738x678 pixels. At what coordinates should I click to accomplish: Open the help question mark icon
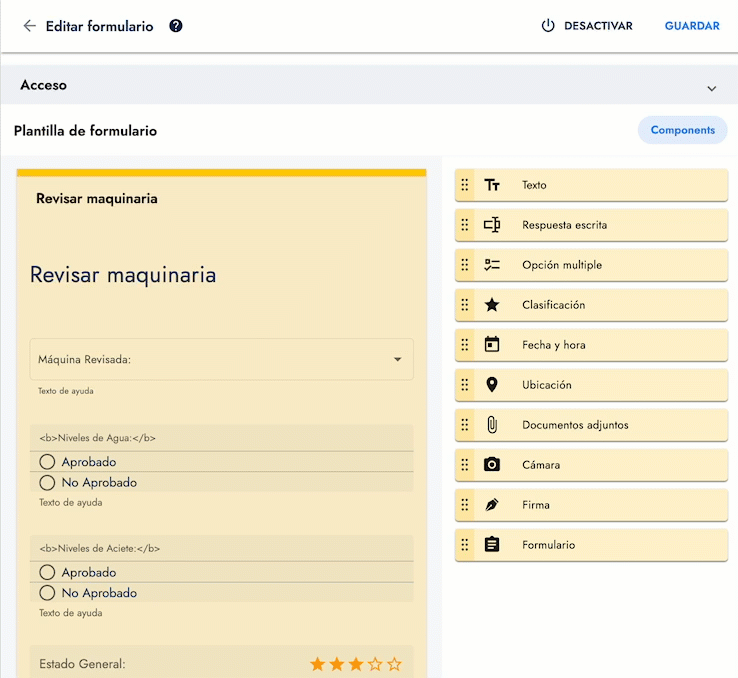pos(176,26)
